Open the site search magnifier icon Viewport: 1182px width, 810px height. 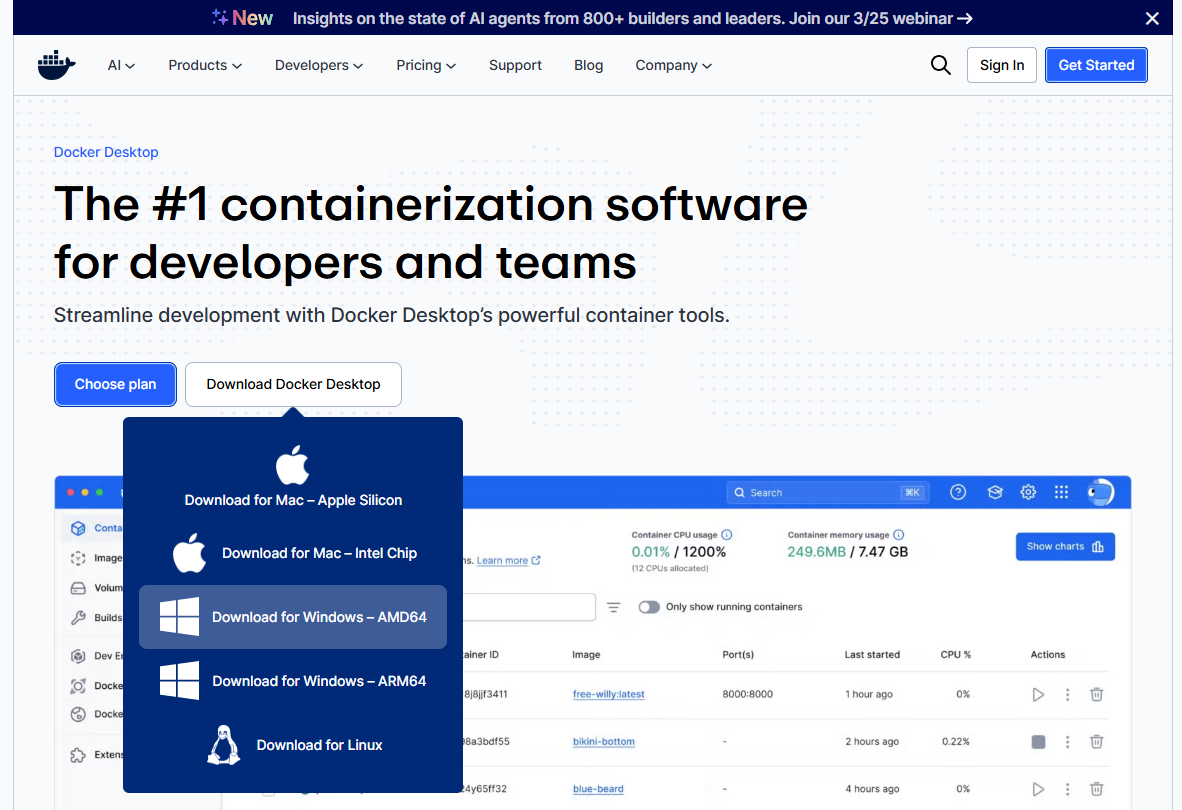(x=940, y=65)
